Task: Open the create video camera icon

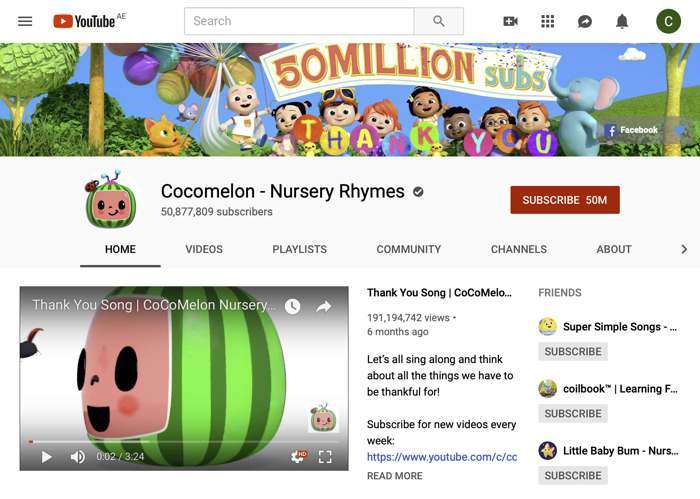Action: [510, 21]
